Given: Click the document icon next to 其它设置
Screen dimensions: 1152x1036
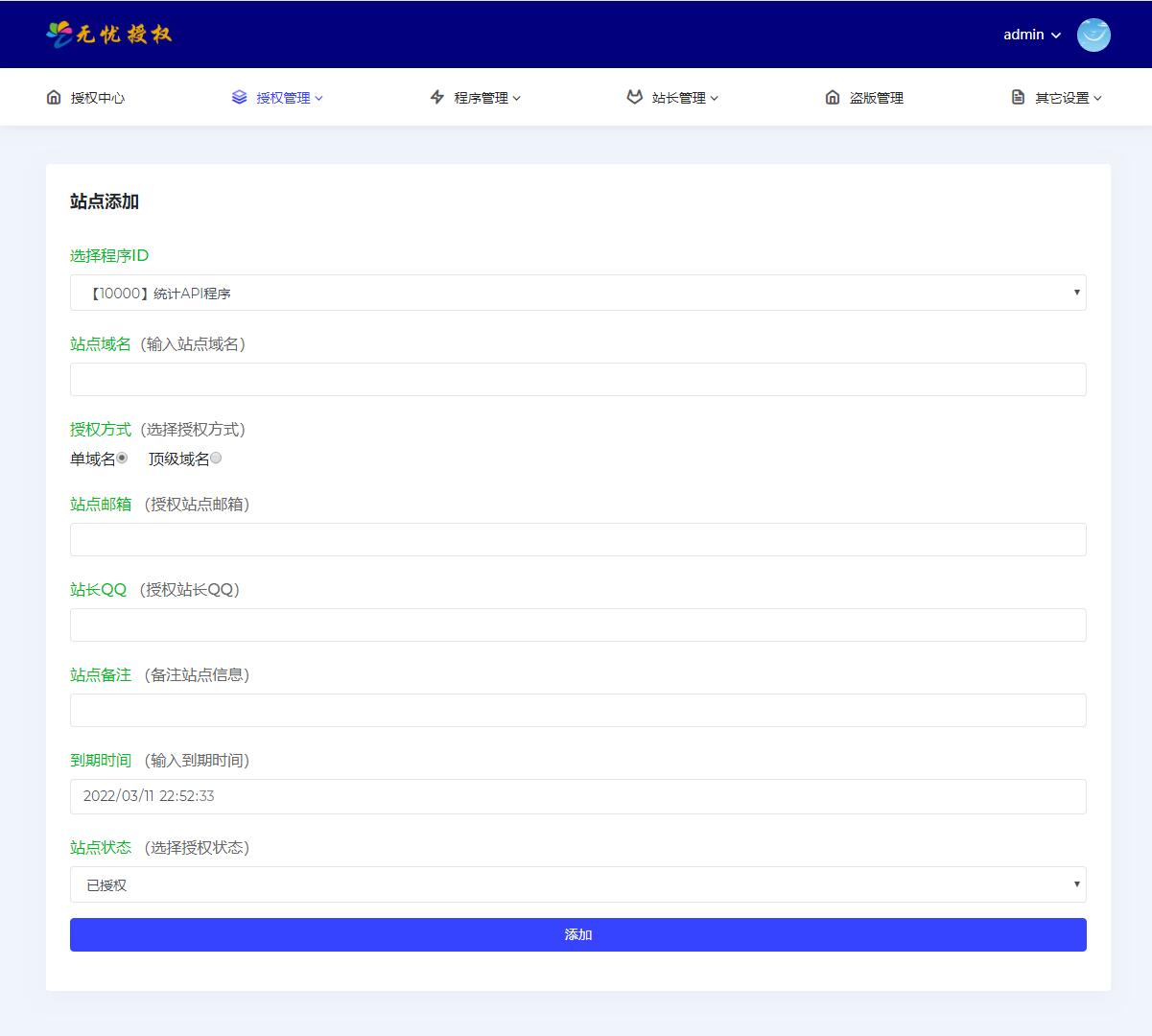Looking at the screenshot, I should (1017, 97).
